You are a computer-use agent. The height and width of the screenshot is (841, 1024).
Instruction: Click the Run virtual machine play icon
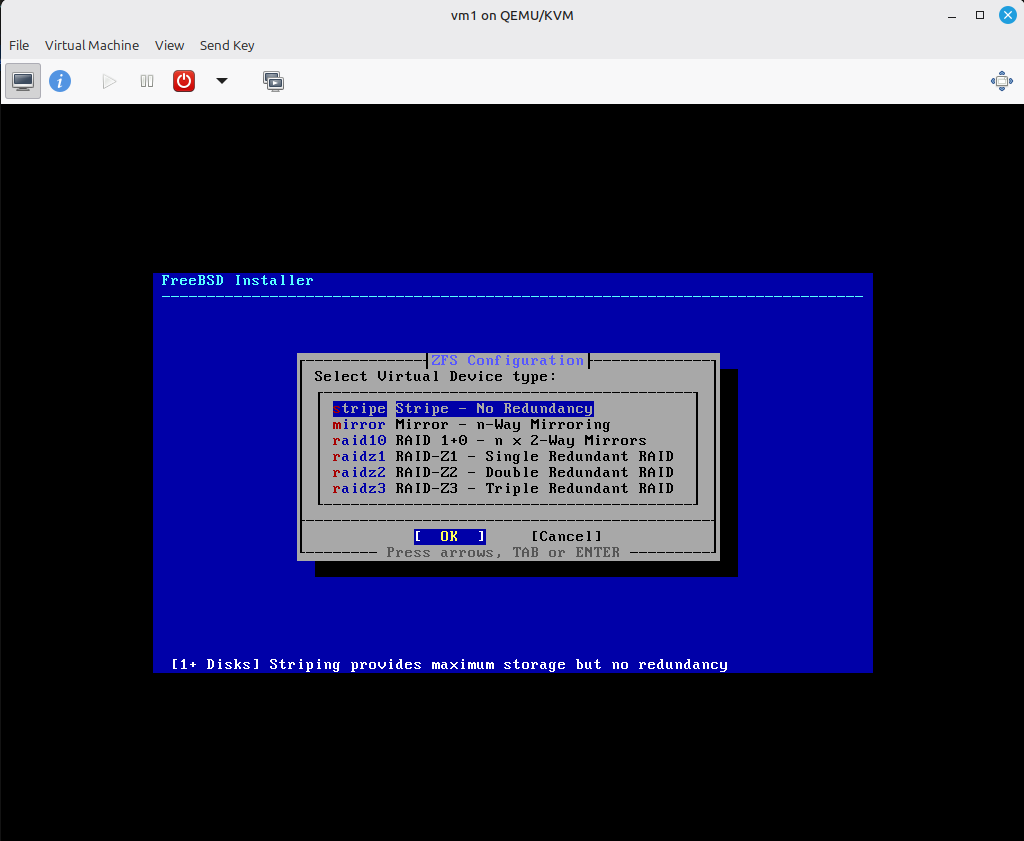109,81
